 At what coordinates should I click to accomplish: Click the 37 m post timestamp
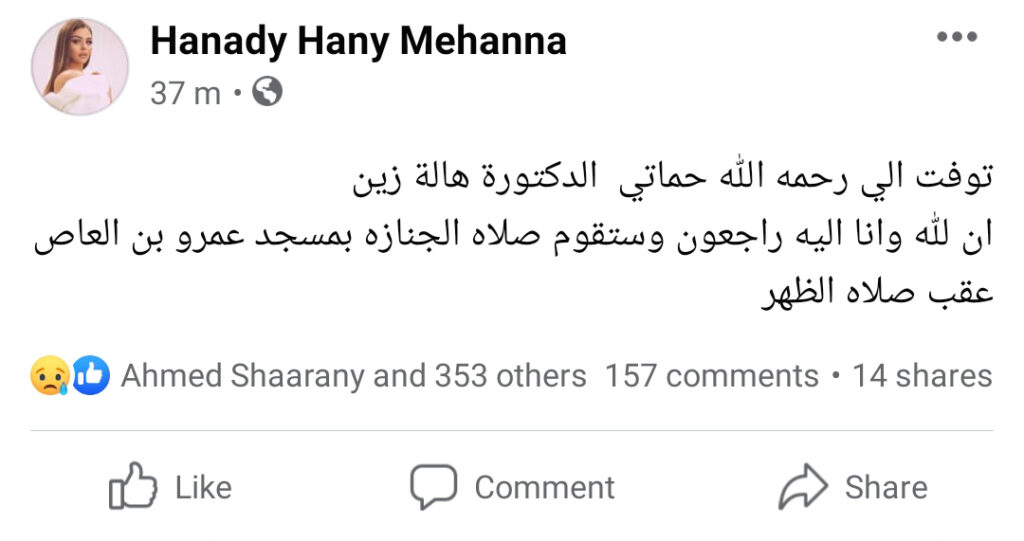click(185, 93)
